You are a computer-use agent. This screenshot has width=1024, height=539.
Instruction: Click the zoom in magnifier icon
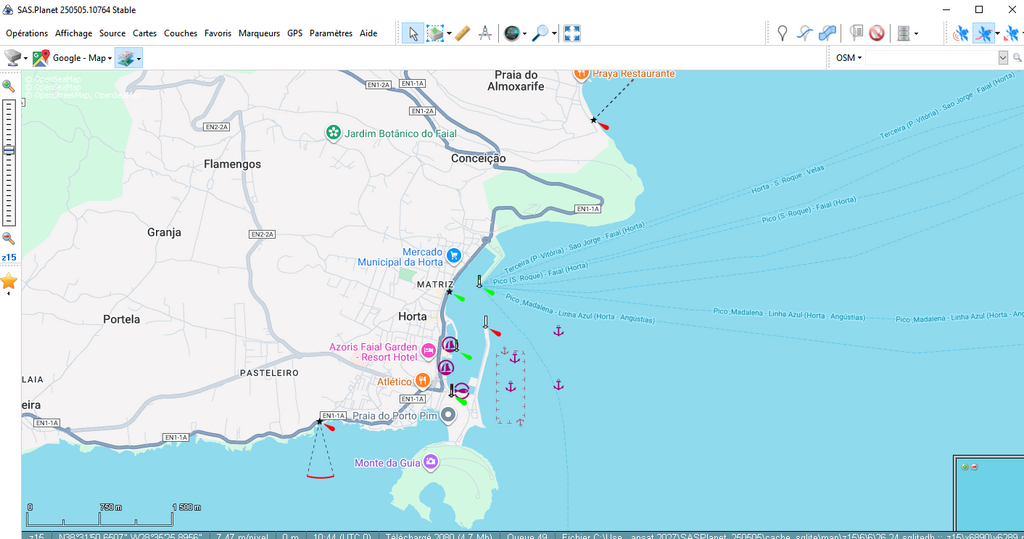9,86
